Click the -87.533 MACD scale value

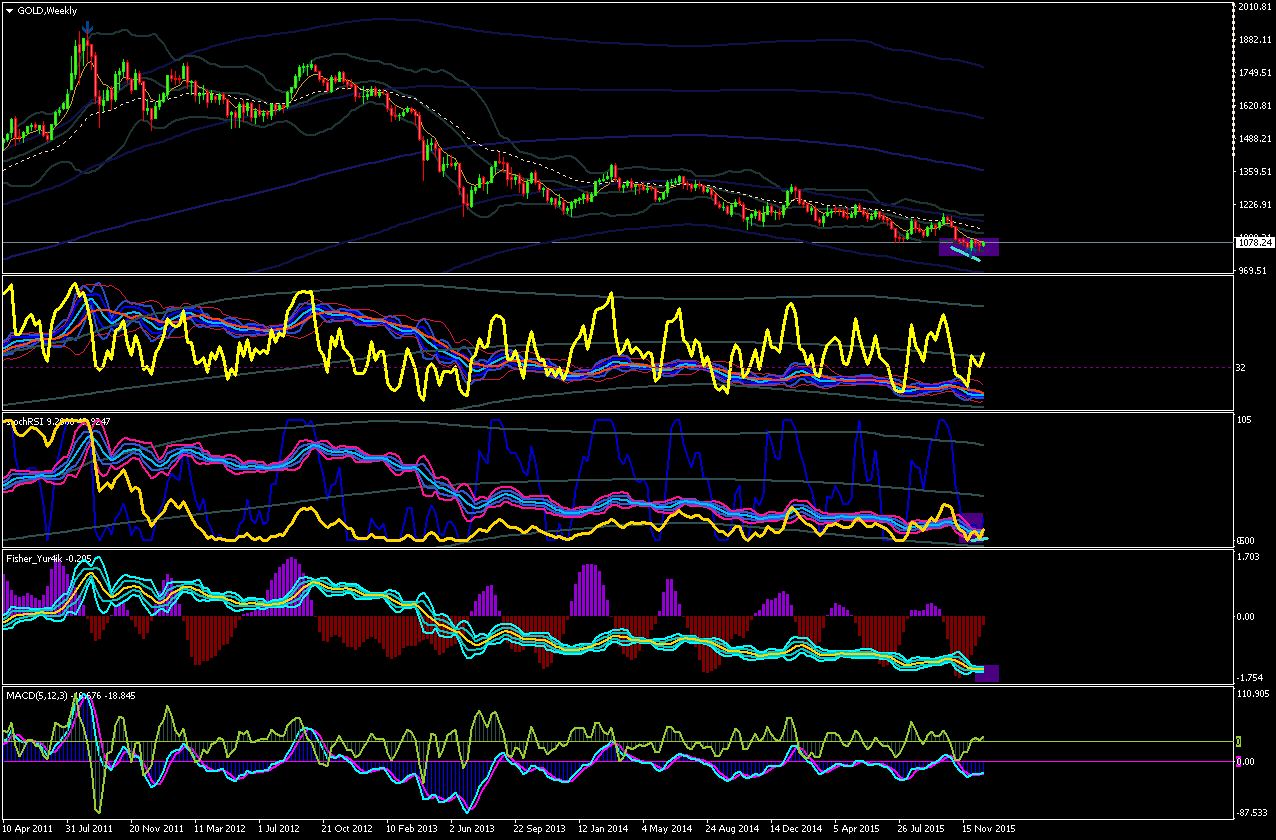coord(1254,812)
